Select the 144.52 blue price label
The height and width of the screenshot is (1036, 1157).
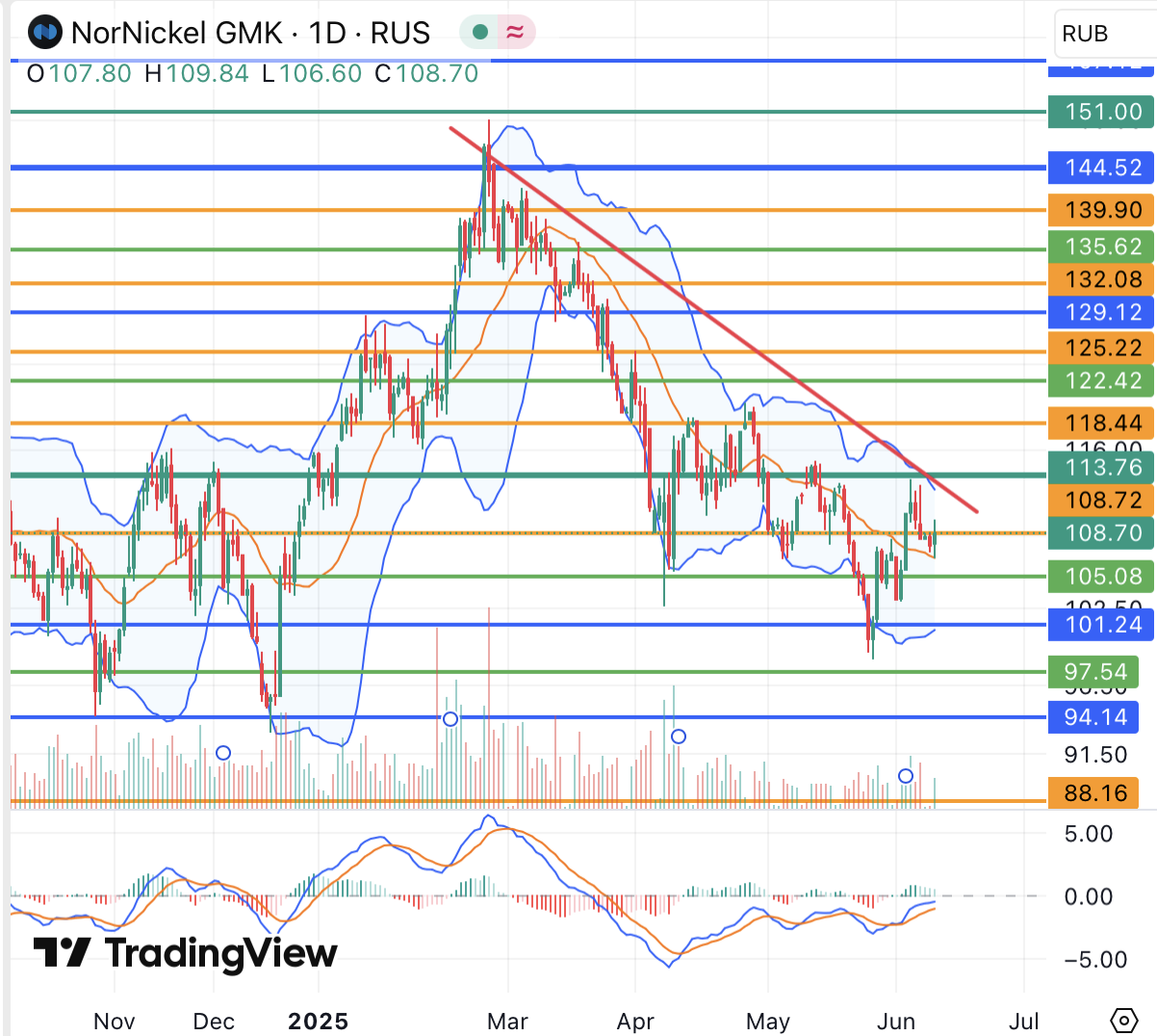(x=1102, y=168)
